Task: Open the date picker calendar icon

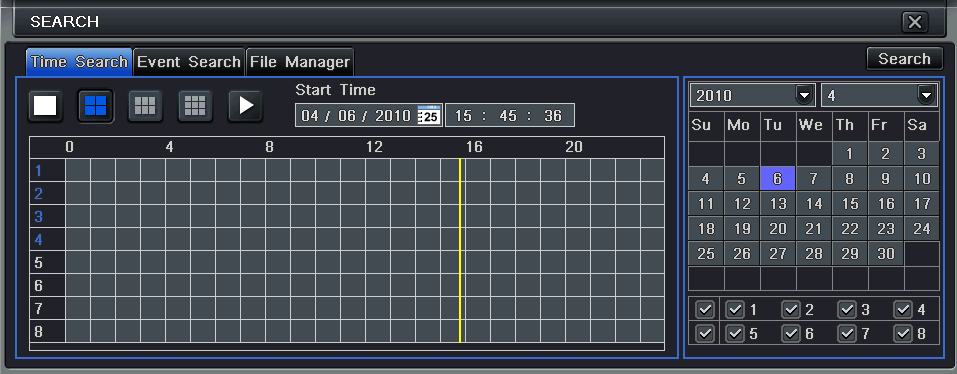Action: pos(430,115)
